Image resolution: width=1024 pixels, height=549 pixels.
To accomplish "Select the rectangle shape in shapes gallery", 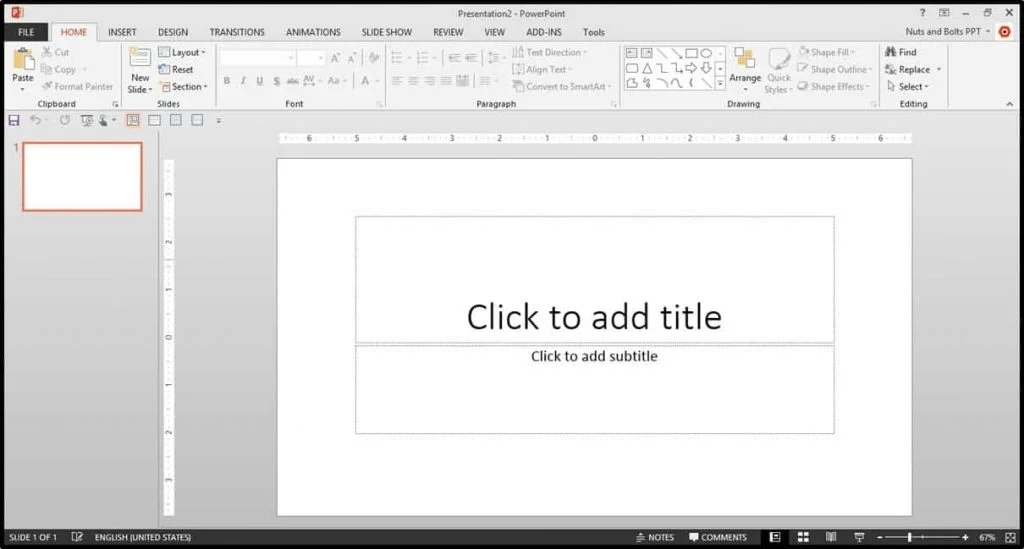I will [x=691, y=53].
